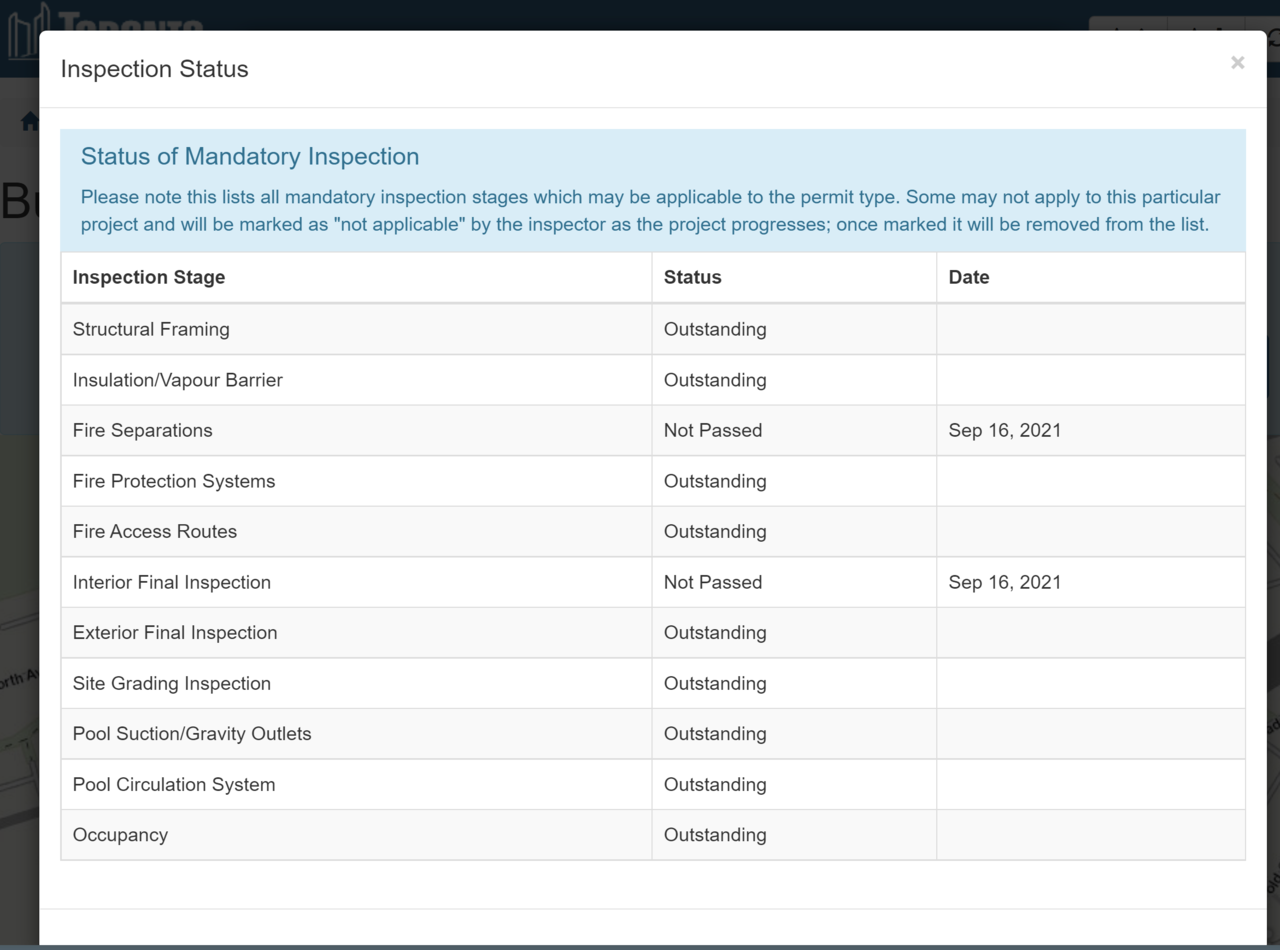This screenshot has height=950, width=1280.
Task: Select Pool Suction/Gravity Outlets row
Action: 653,733
